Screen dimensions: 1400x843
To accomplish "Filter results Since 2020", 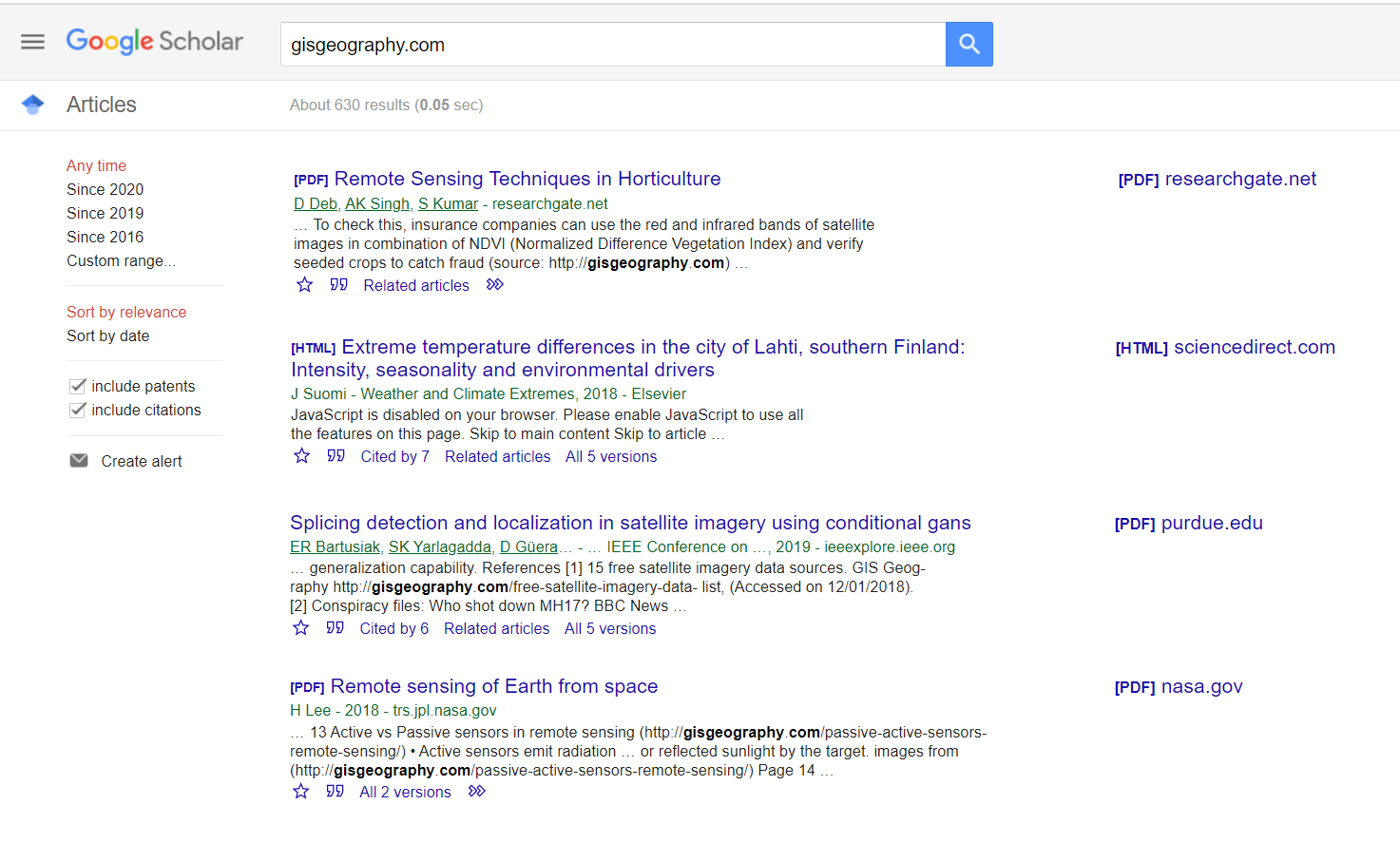I will pos(105,189).
